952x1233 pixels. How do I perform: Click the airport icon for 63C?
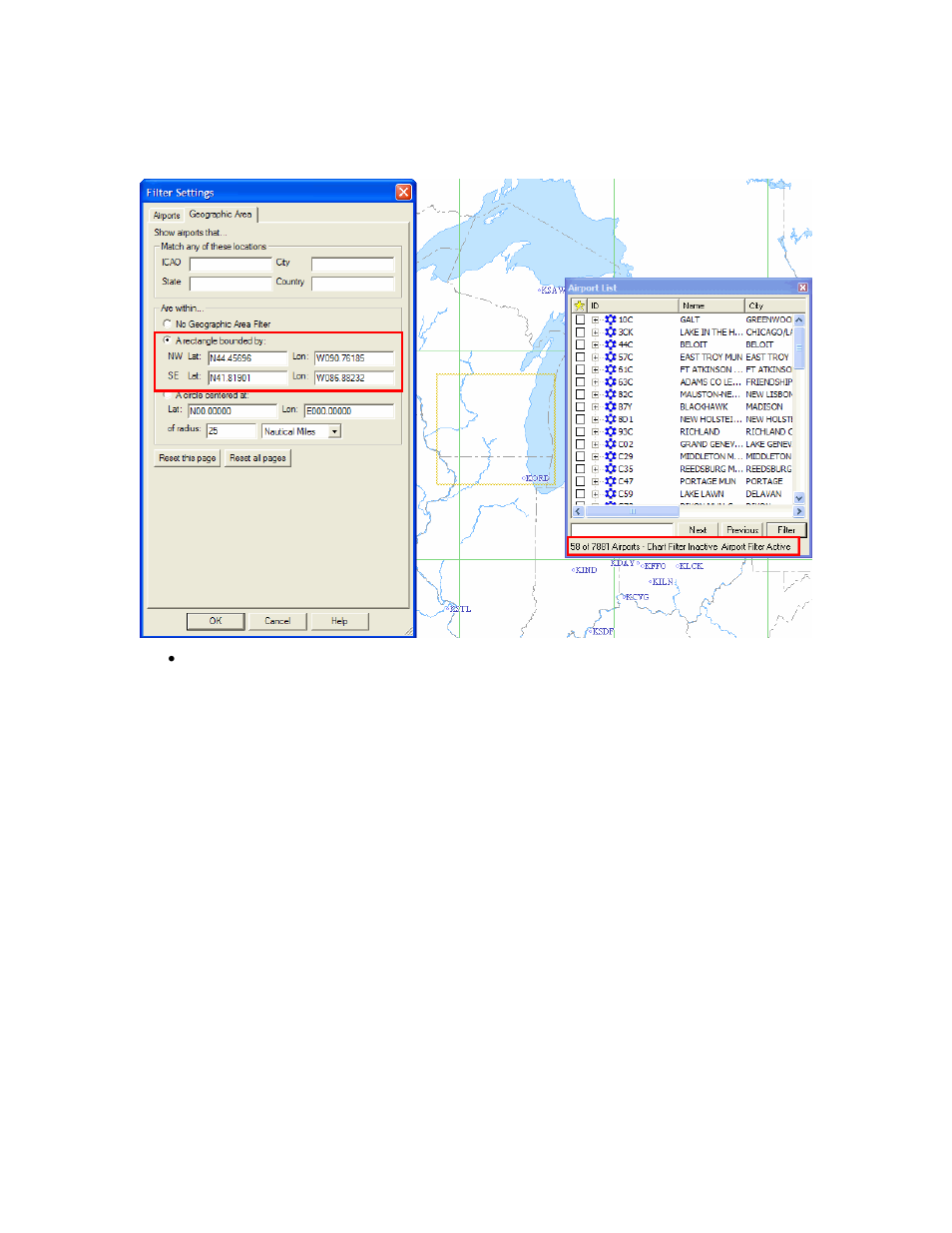611,382
